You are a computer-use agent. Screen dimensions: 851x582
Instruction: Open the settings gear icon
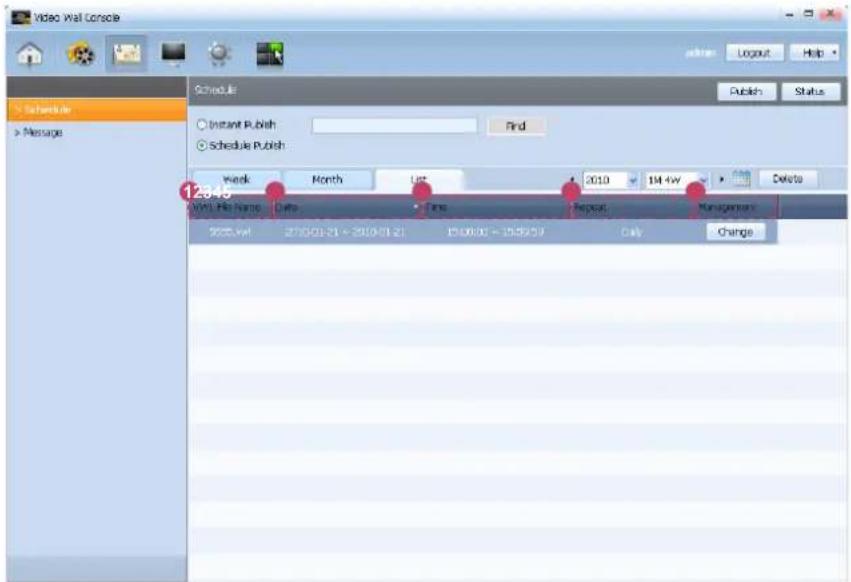pyautogui.click(x=219, y=54)
